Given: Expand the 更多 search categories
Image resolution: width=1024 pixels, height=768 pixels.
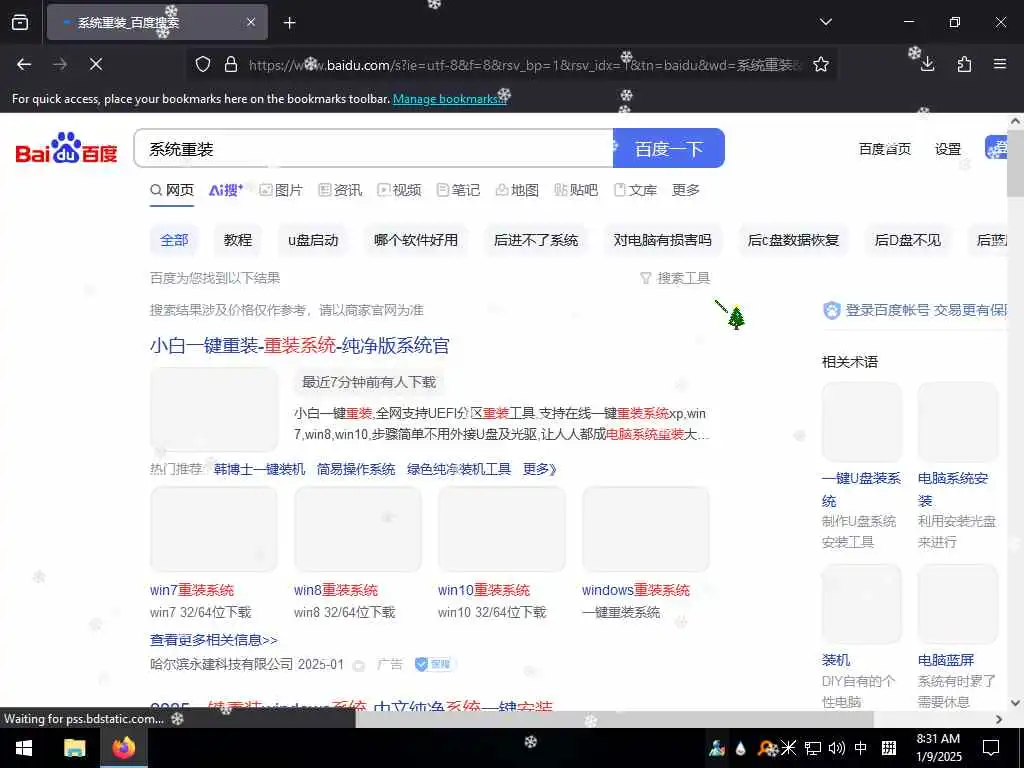Looking at the screenshot, I should pos(686,190).
